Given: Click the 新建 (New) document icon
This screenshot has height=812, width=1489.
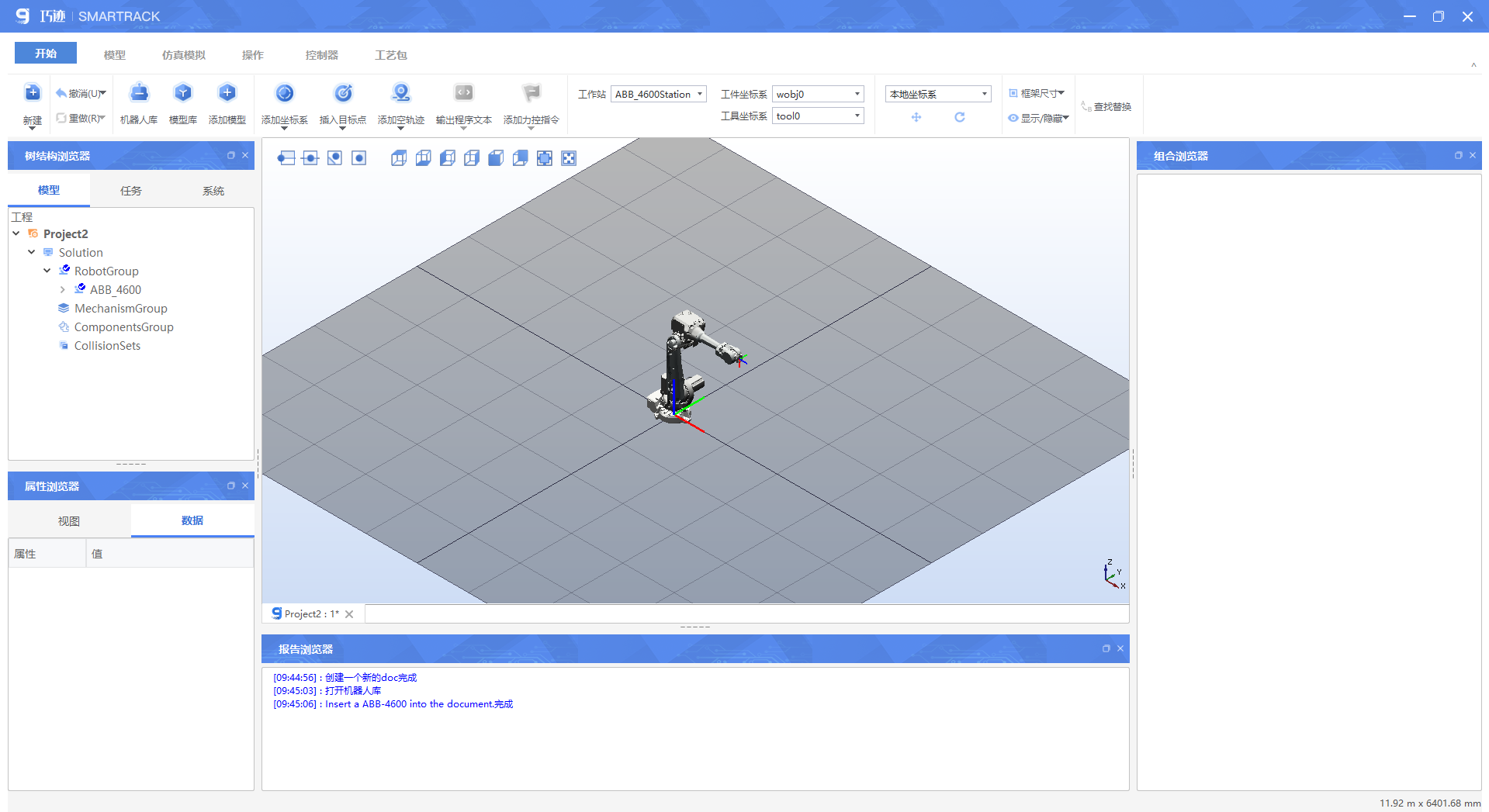Looking at the screenshot, I should point(32,93).
